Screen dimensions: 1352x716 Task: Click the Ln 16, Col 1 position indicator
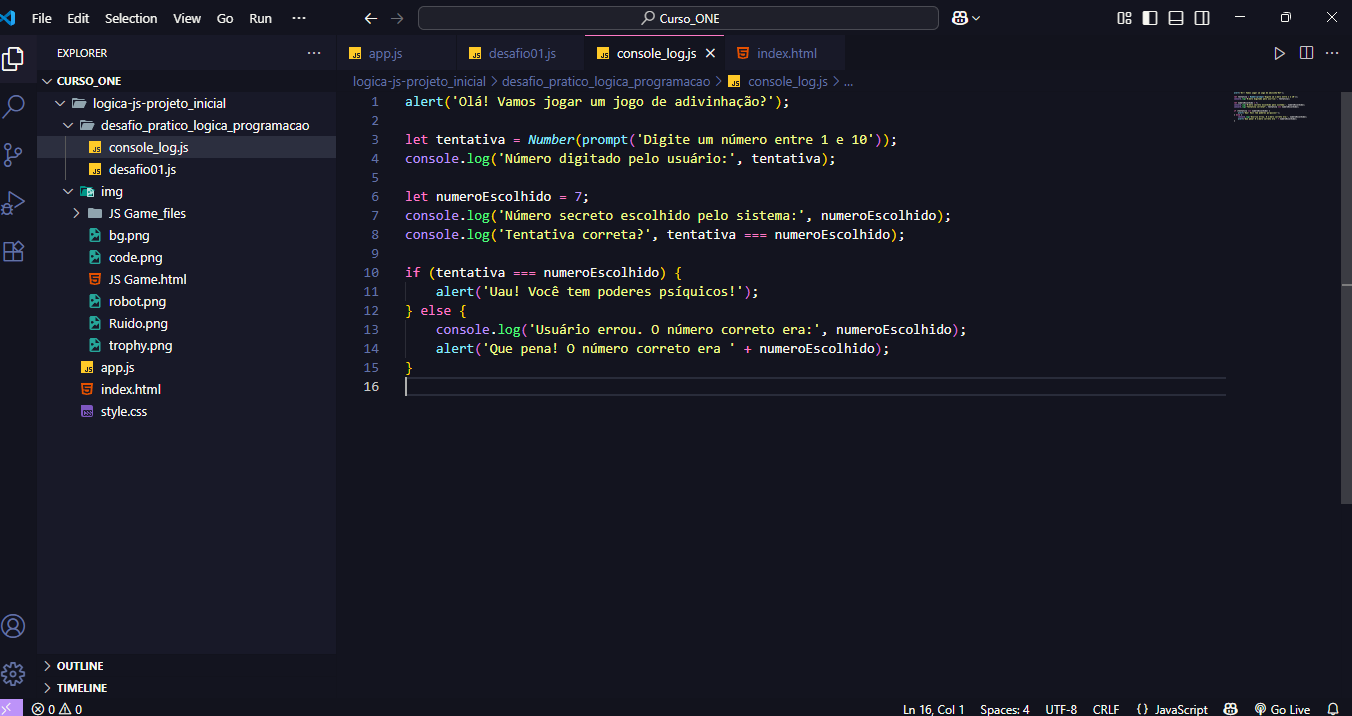934,709
